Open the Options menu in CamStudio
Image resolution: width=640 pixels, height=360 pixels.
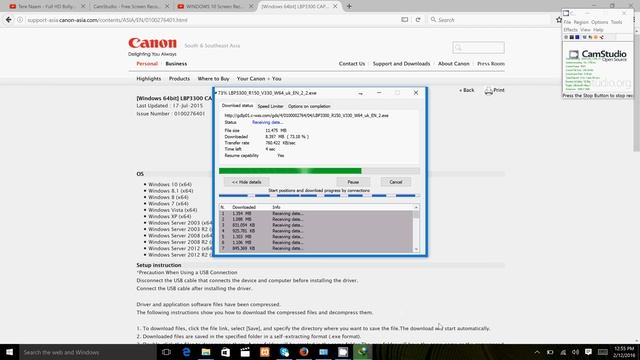coord(599,22)
